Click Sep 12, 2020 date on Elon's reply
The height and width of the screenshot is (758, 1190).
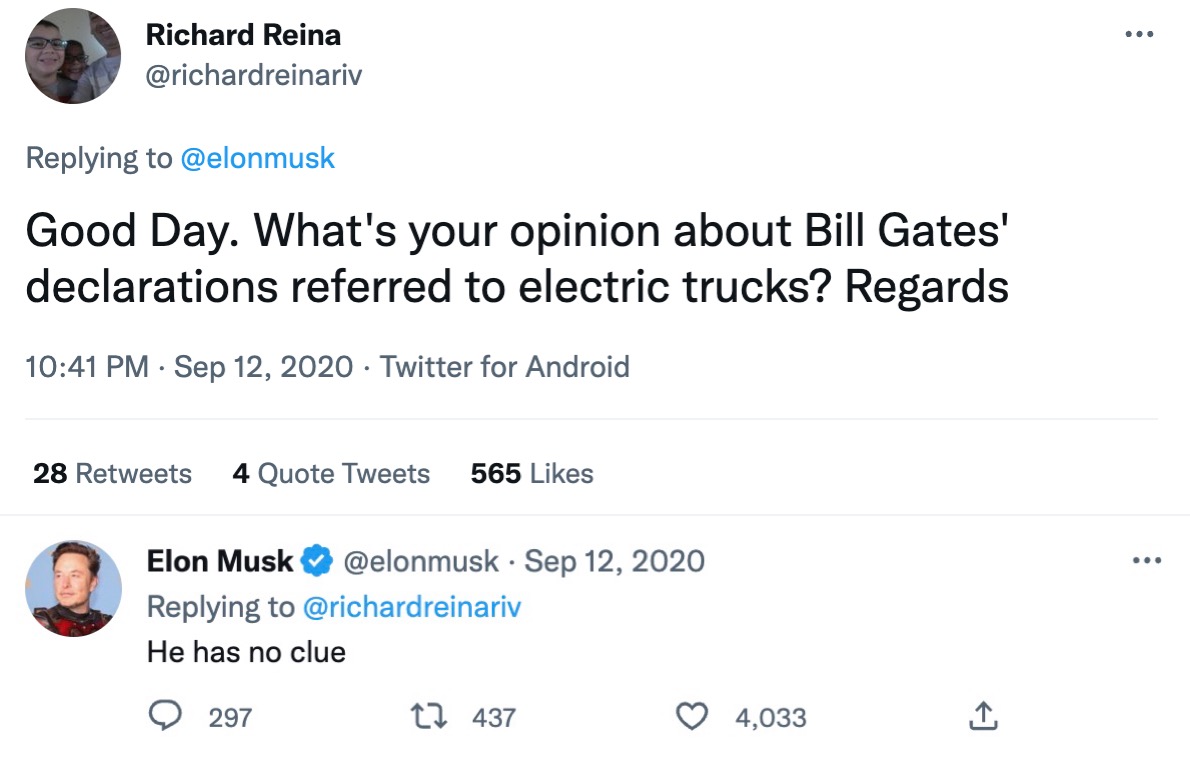tap(614, 562)
